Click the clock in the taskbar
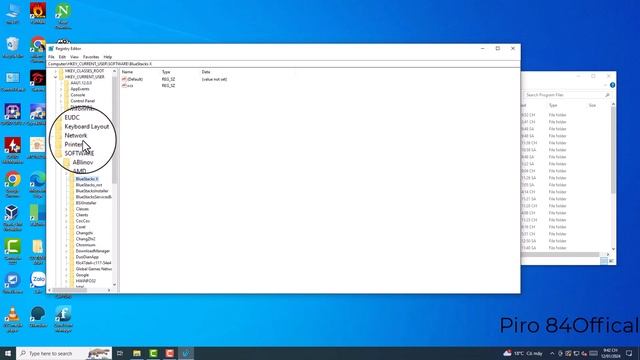The height and width of the screenshot is (360, 640). [610, 353]
